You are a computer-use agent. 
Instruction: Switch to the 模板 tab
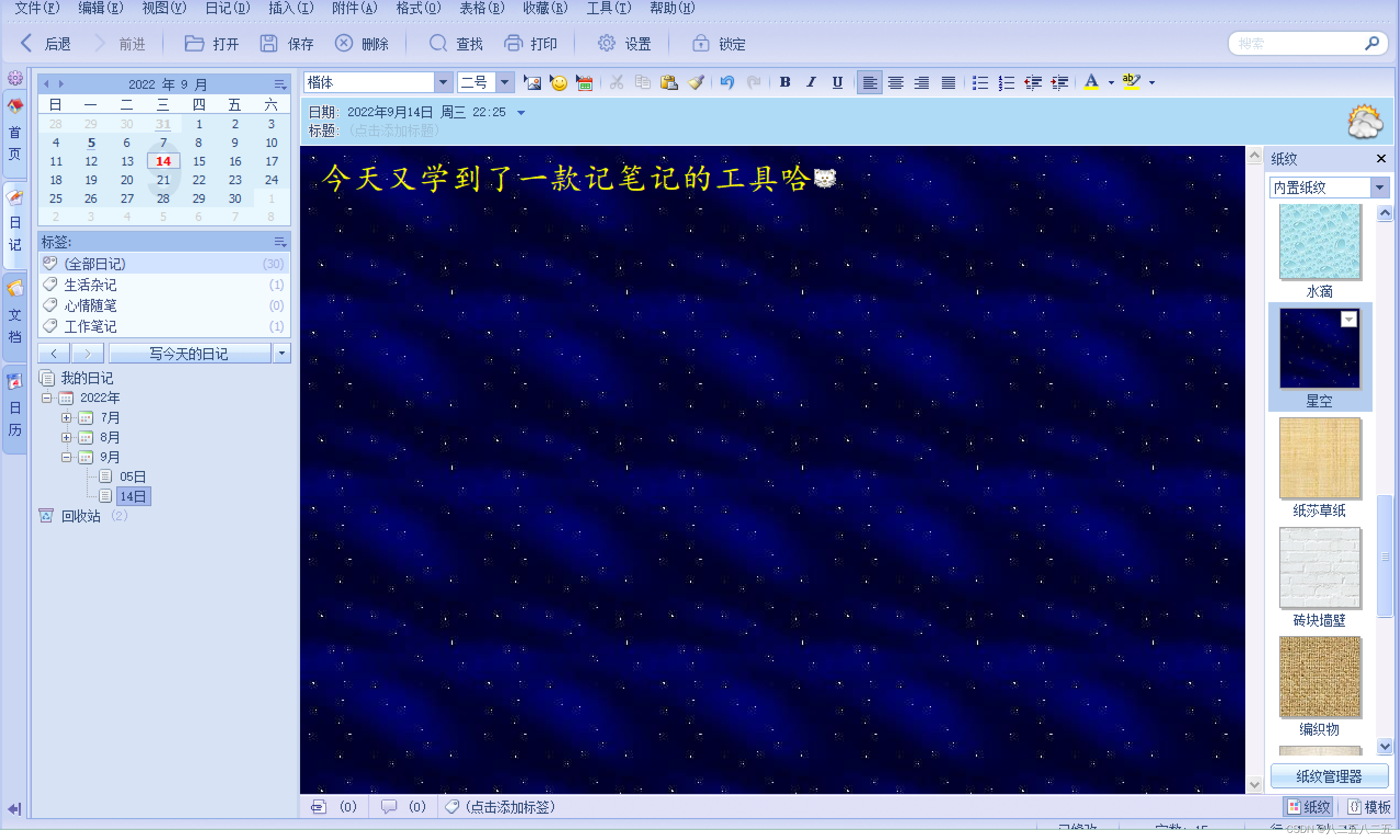click(1369, 807)
